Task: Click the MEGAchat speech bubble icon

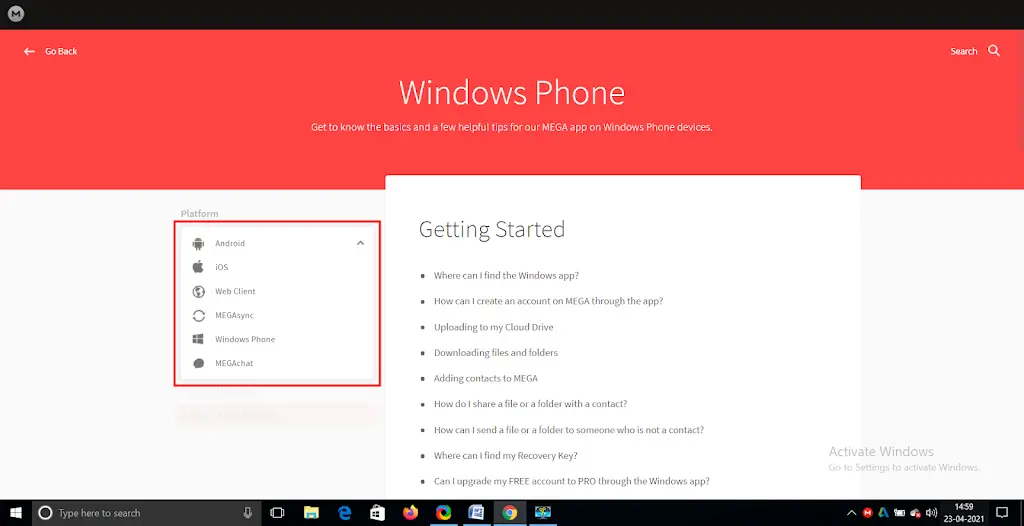Action: pyautogui.click(x=199, y=363)
